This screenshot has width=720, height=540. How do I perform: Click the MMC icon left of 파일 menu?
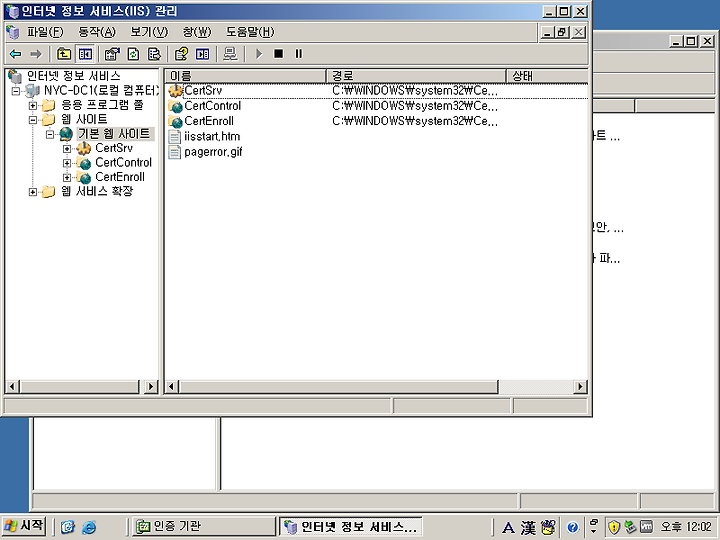pos(13,32)
